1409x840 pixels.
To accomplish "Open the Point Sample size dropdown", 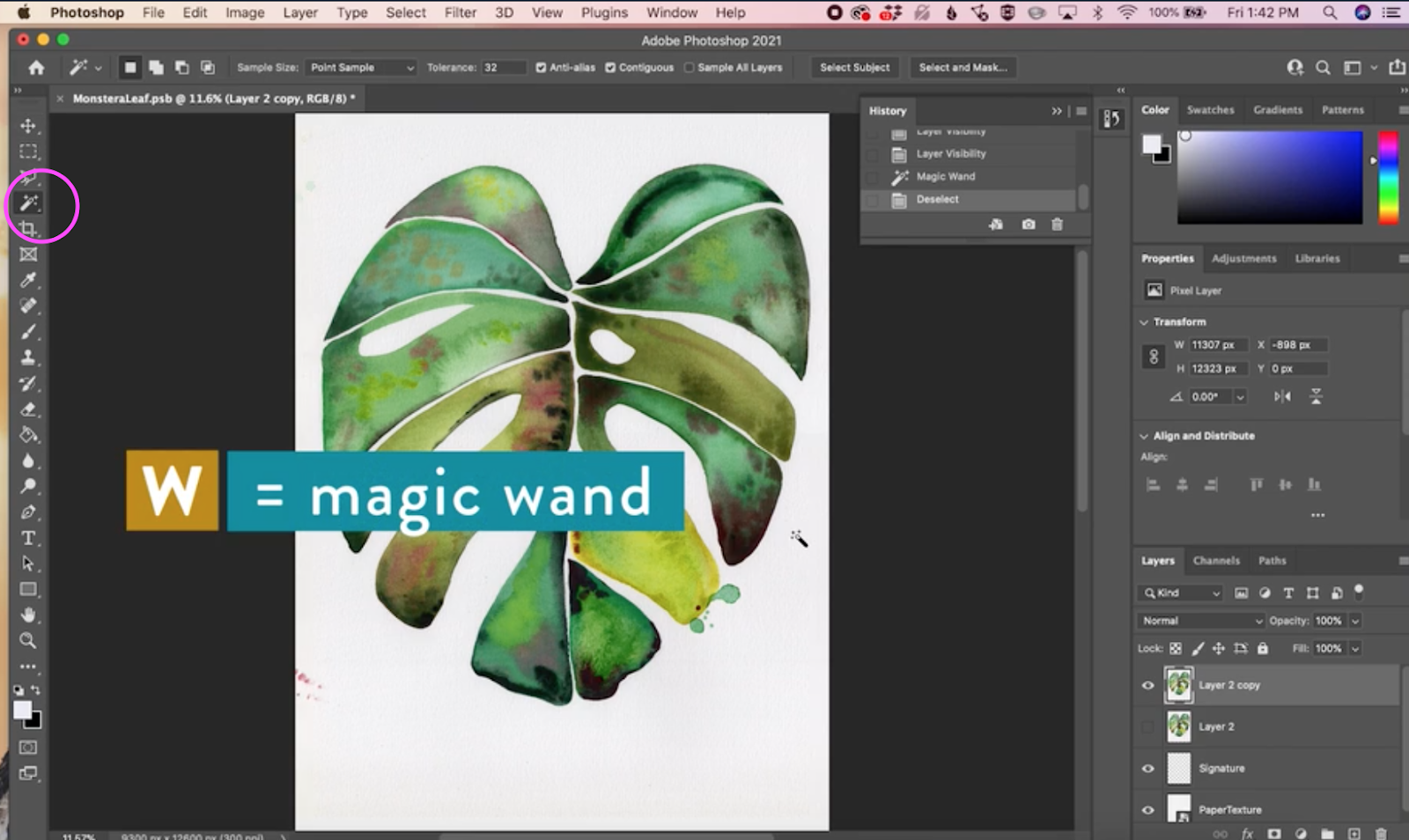I will 361,67.
